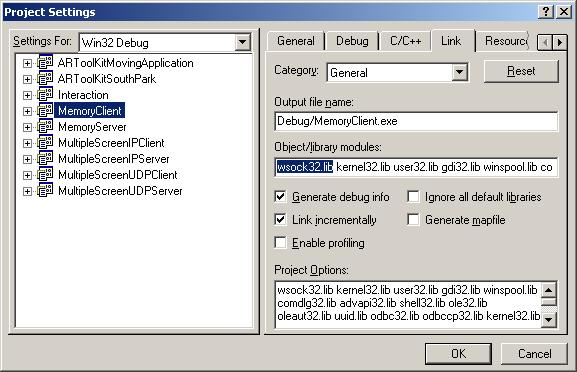Expand the MultipleScreenIPServer tree node
The image size is (577, 372).
click(x=27, y=159)
